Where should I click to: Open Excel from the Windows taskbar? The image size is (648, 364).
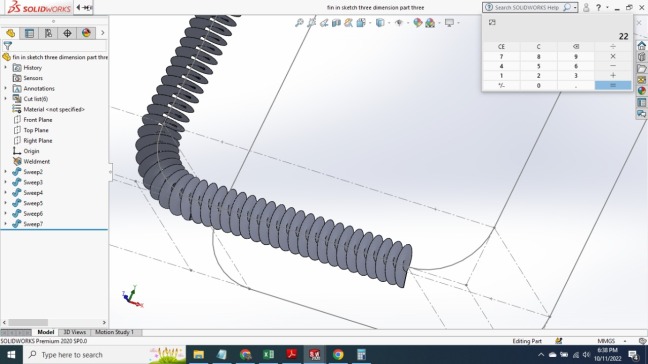(269, 354)
